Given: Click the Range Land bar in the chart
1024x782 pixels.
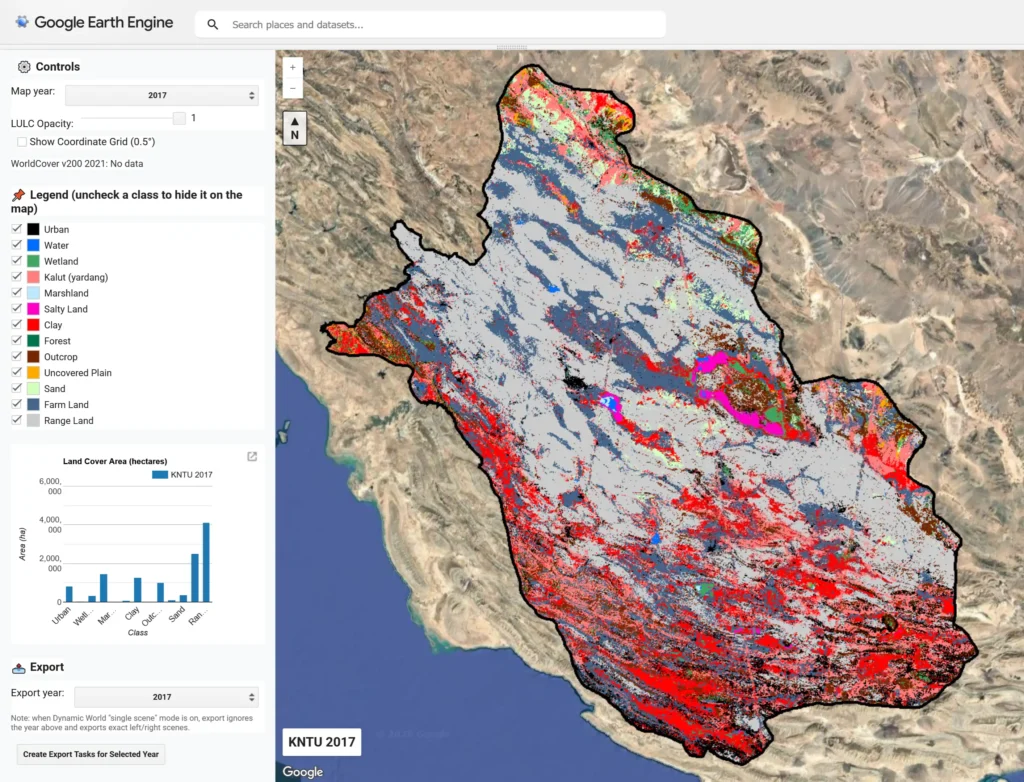Looking at the screenshot, I should [206, 562].
